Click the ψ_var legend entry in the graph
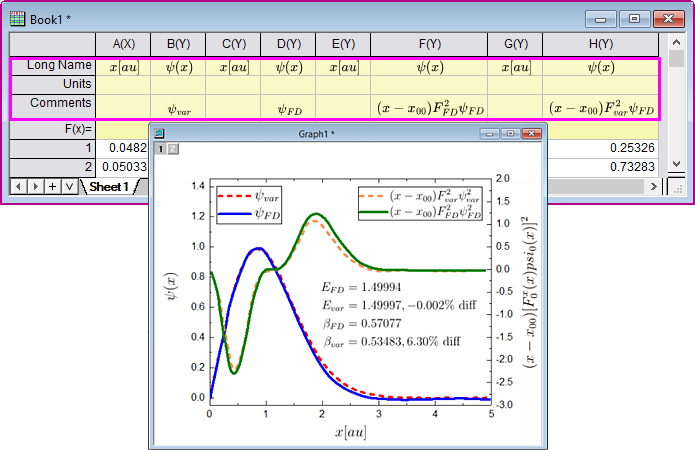 [x=249, y=196]
